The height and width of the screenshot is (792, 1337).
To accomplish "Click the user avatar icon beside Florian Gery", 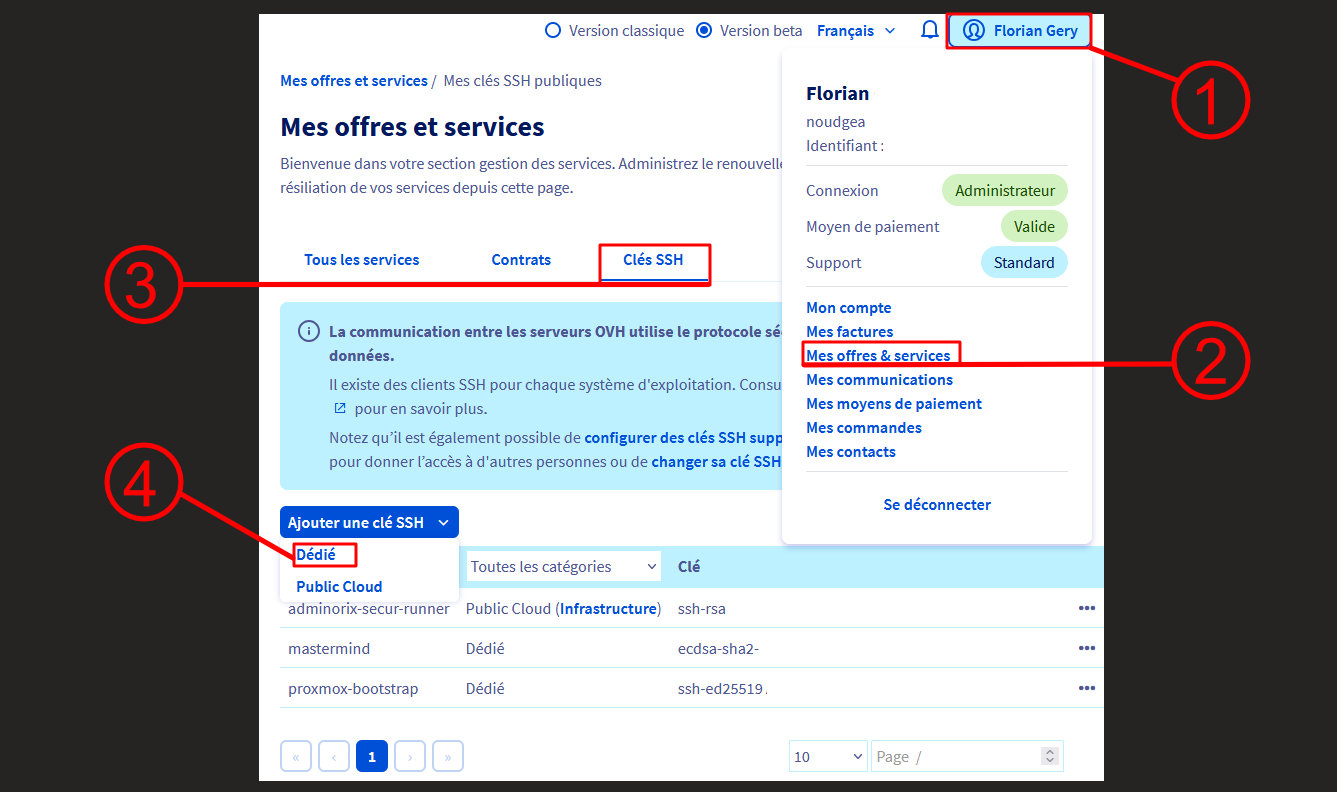I will (x=973, y=30).
